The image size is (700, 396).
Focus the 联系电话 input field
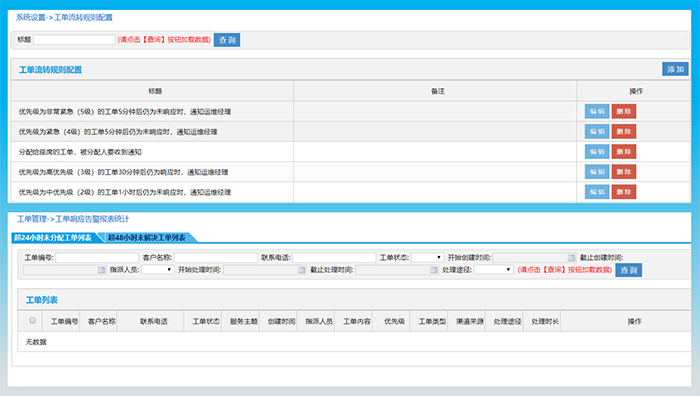click(334, 258)
